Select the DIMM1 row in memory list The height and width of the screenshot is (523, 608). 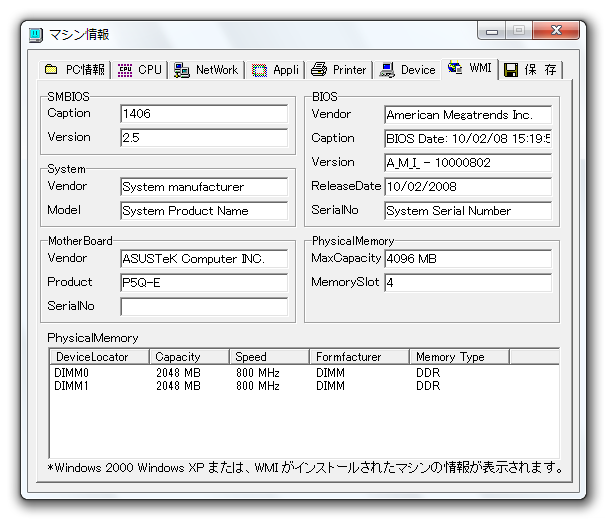pos(305,386)
